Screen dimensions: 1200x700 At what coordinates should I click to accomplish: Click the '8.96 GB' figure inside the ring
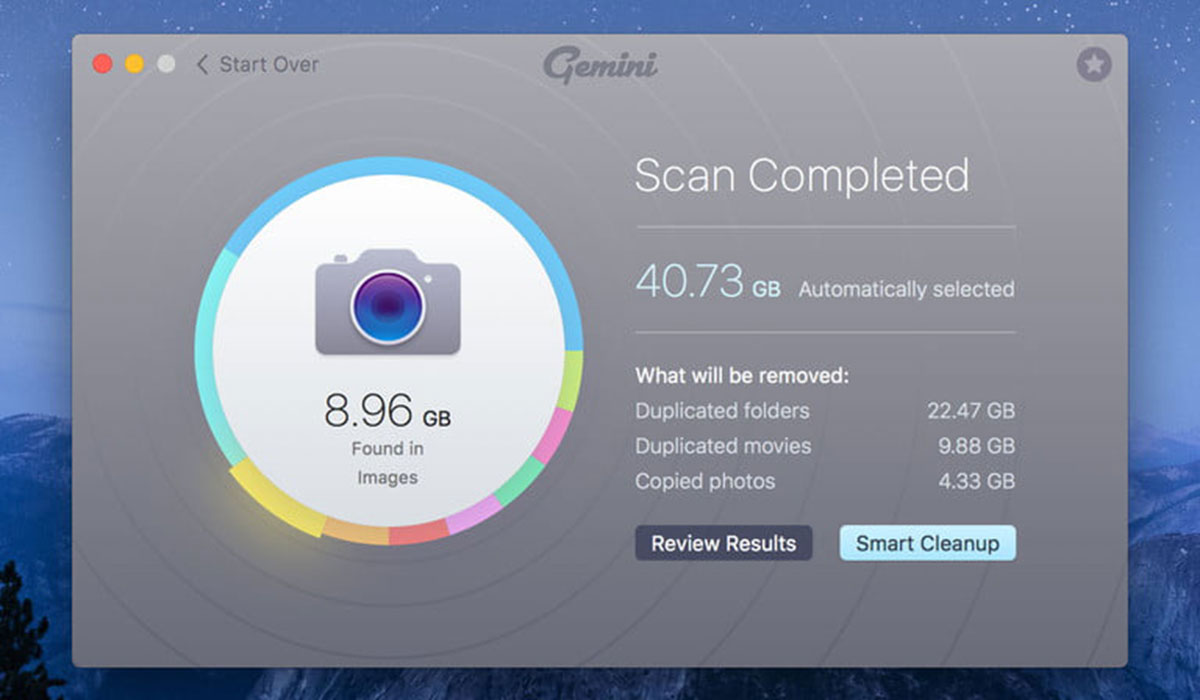coord(387,411)
